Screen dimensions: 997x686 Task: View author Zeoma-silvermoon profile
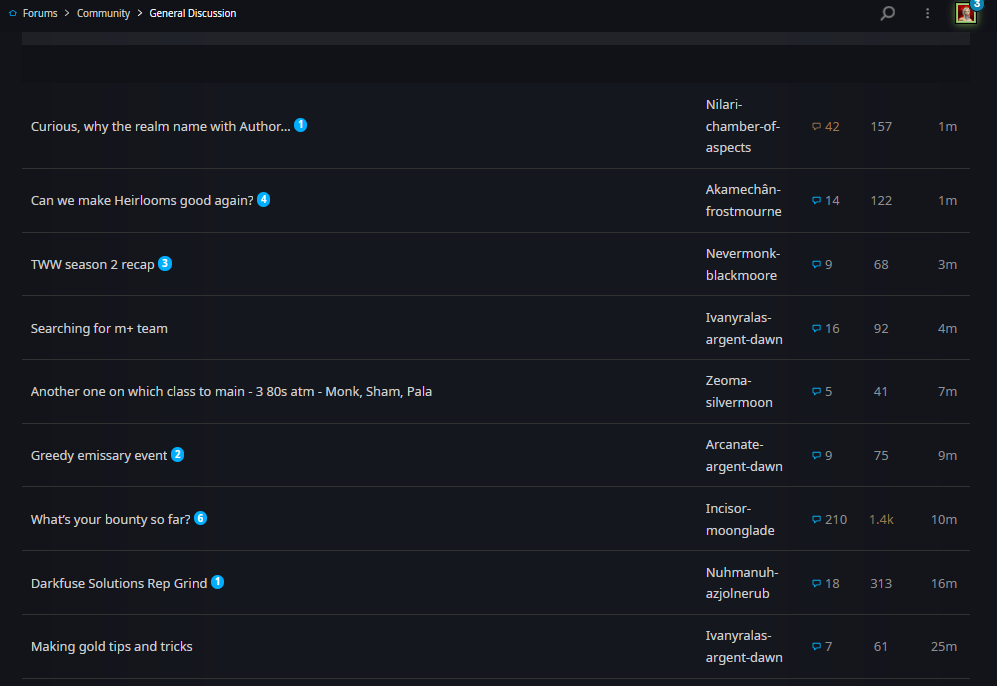click(739, 391)
